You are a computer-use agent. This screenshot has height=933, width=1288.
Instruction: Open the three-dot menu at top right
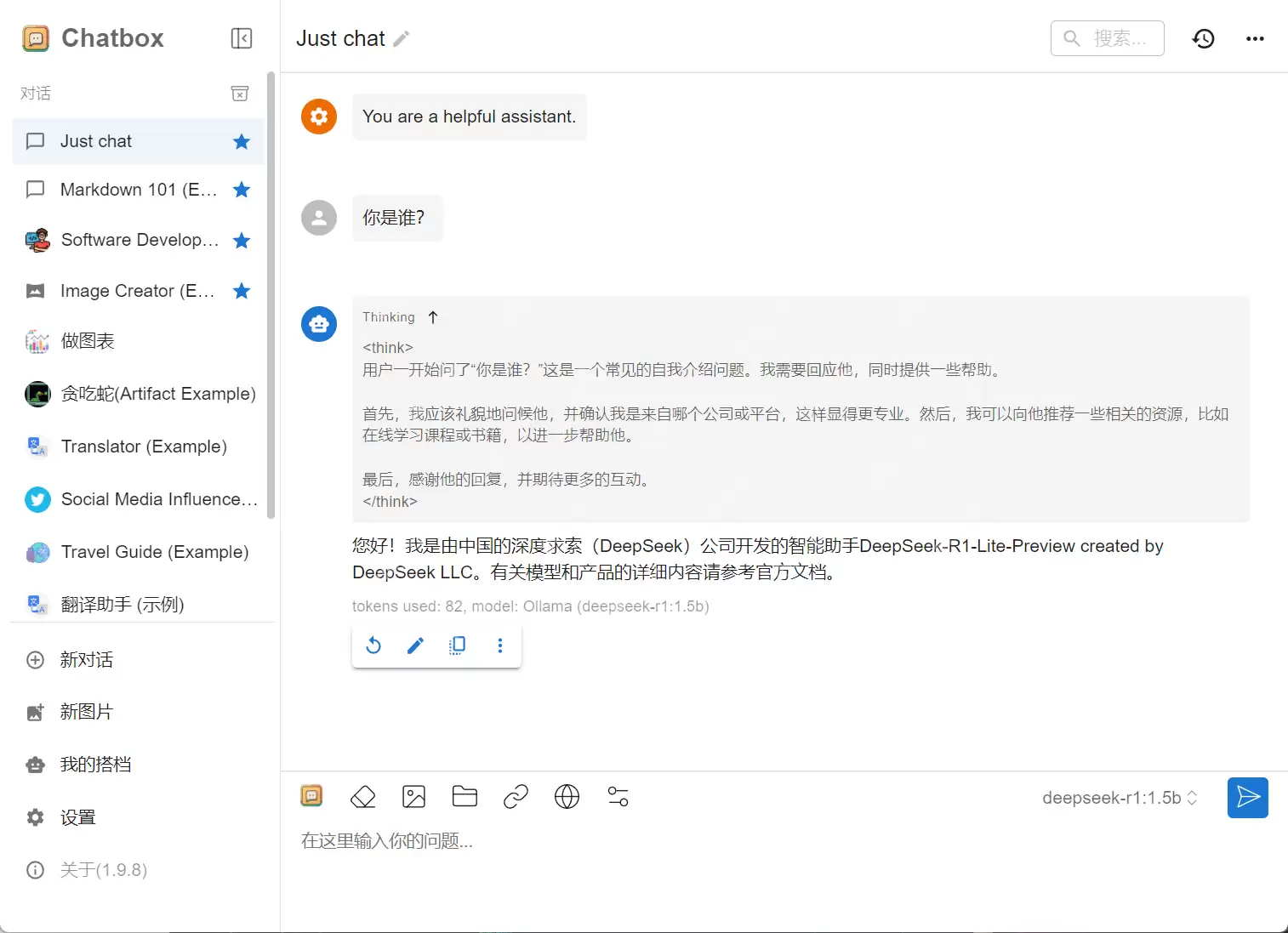pos(1255,38)
